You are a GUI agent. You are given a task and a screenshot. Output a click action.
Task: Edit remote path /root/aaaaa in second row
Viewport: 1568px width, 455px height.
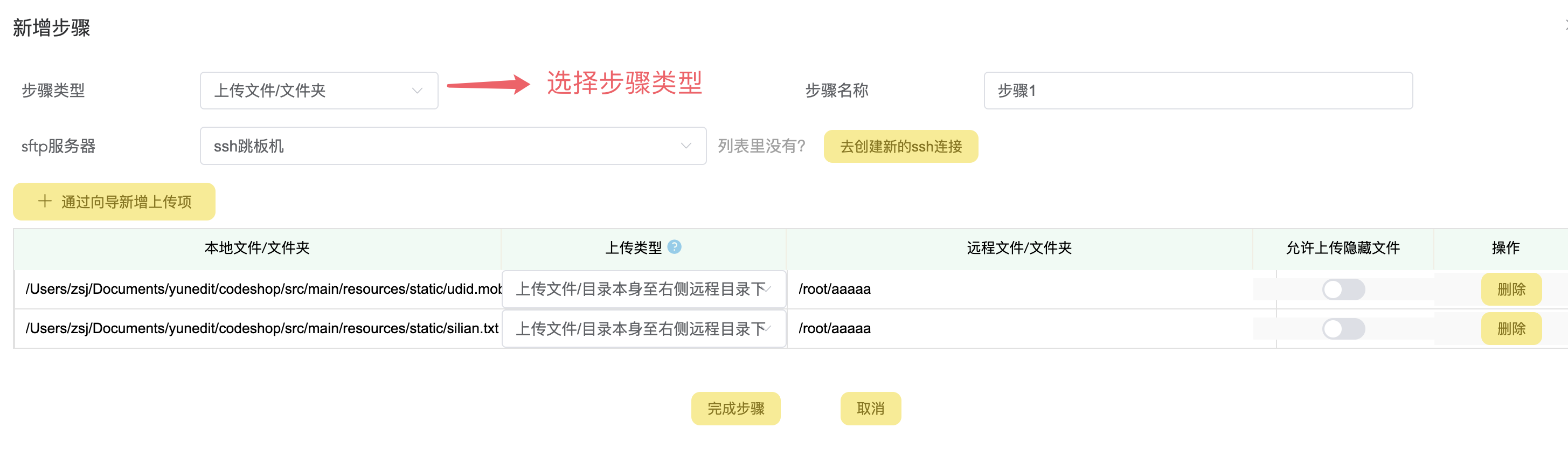pos(1018,329)
